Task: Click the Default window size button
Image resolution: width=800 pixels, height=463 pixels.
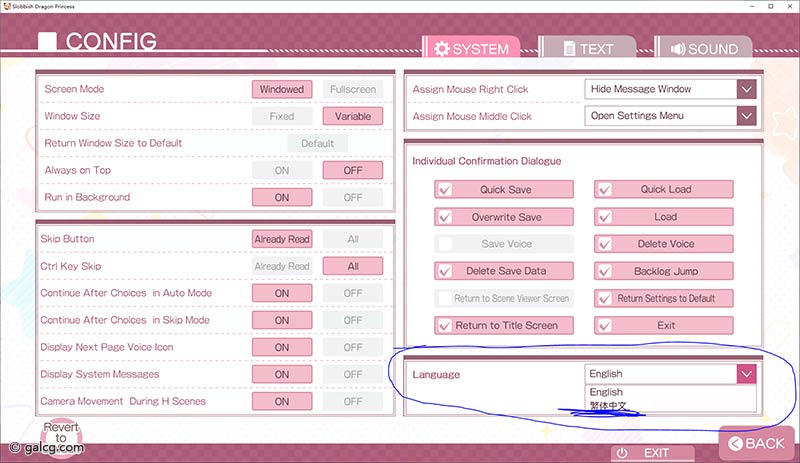Action: coord(317,143)
